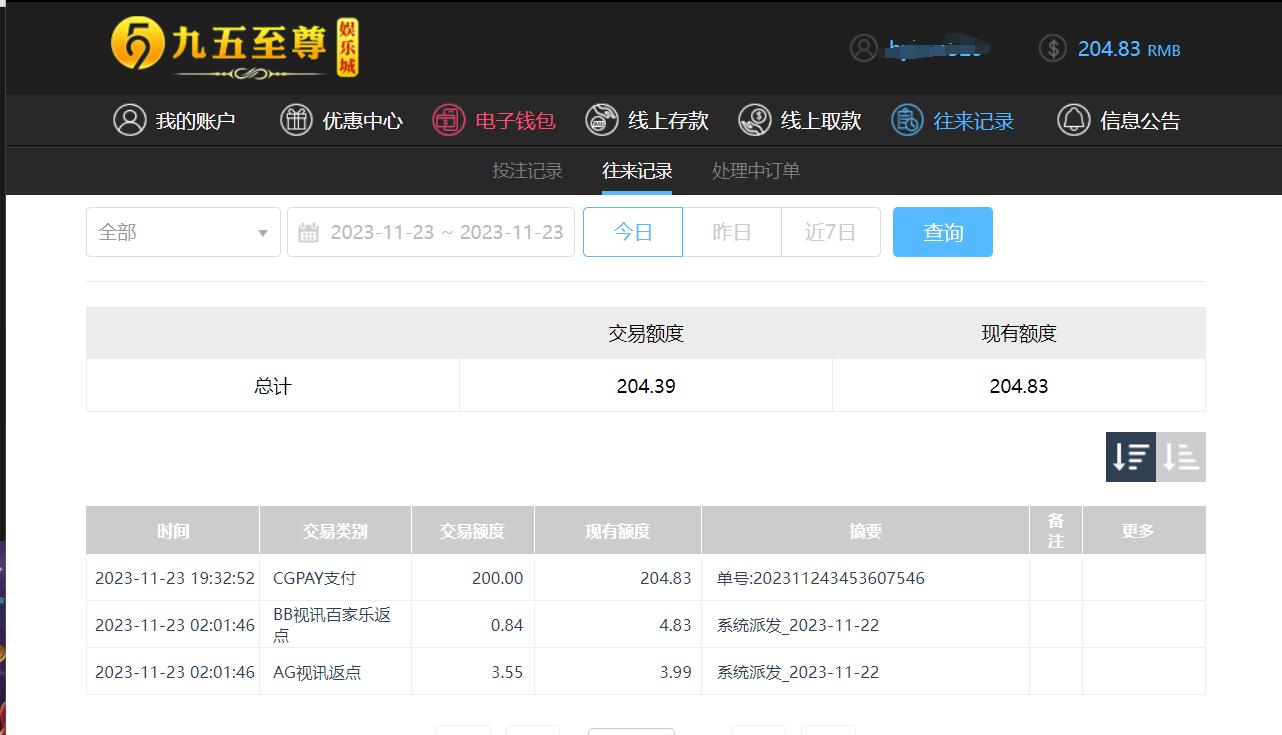Click the 信息公告 bell icon

pos(1073,120)
